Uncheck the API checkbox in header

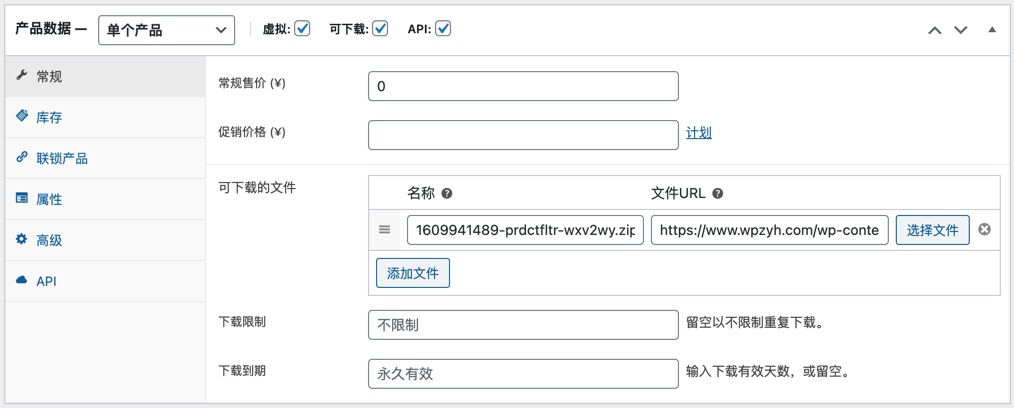[443, 29]
